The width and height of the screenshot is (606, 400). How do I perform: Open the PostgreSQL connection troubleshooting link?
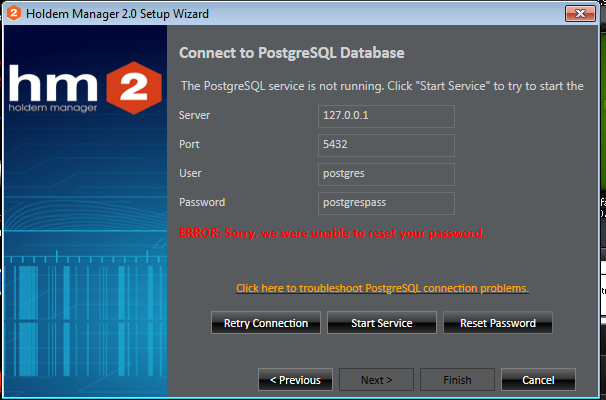click(x=382, y=288)
